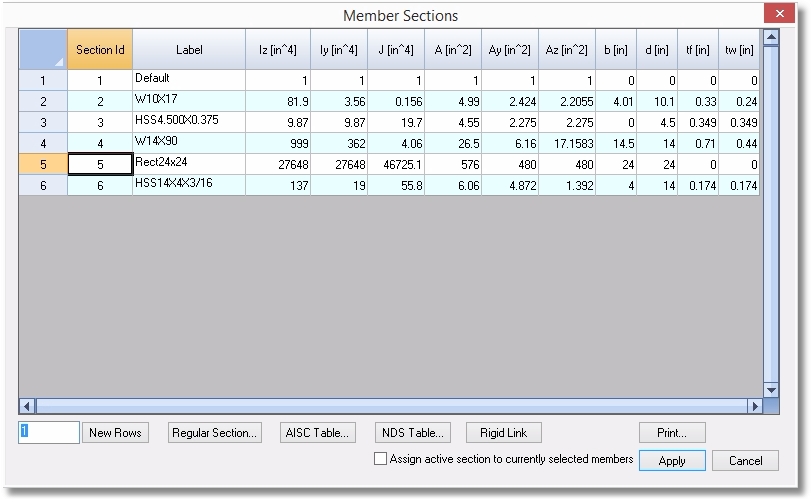
Task: Click the Regular Section button
Action: click(214, 433)
